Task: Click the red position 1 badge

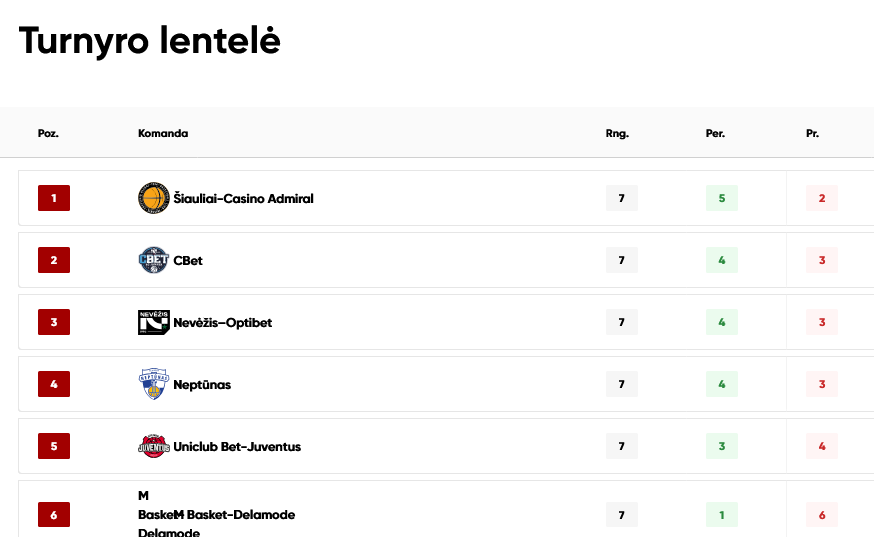Action: (54, 198)
